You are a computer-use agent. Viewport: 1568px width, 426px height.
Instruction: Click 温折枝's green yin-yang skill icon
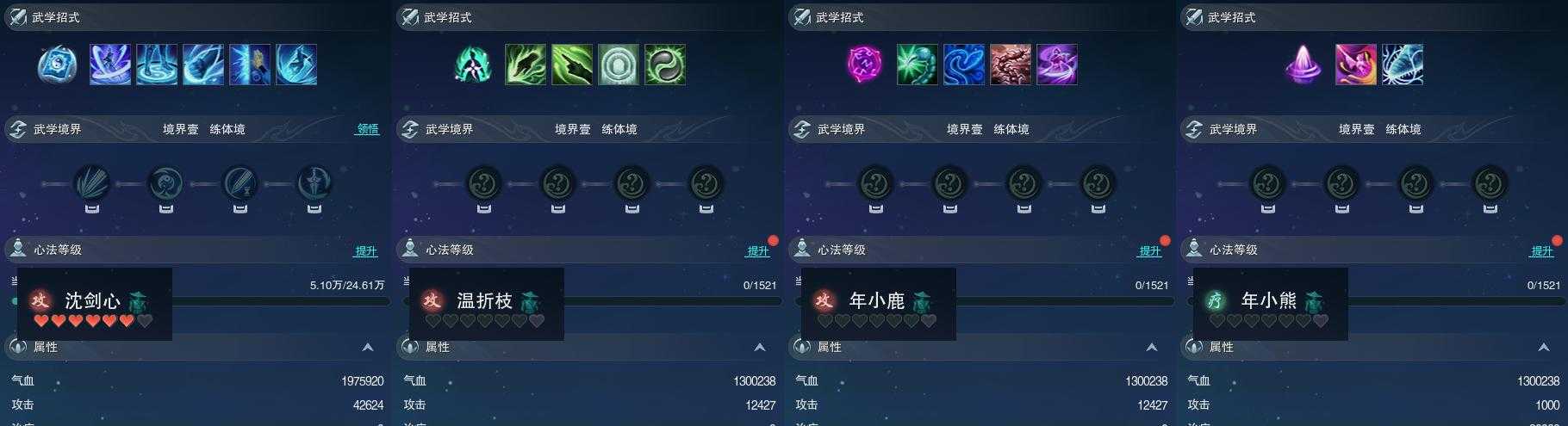665,65
